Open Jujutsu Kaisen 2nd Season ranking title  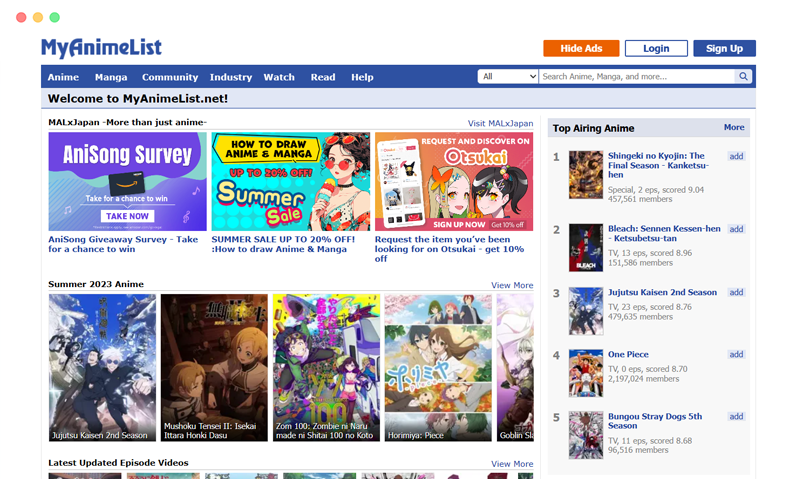pyautogui.click(x=662, y=292)
